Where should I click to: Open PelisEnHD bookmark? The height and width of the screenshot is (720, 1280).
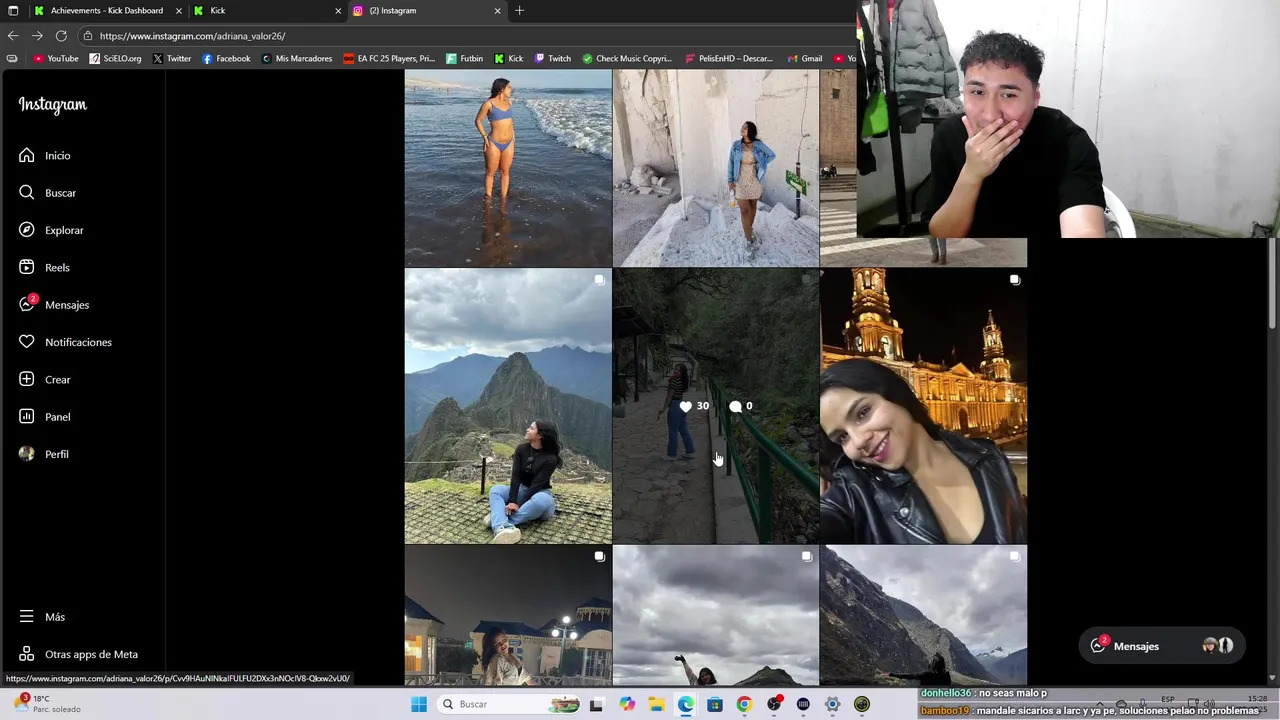(729, 59)
